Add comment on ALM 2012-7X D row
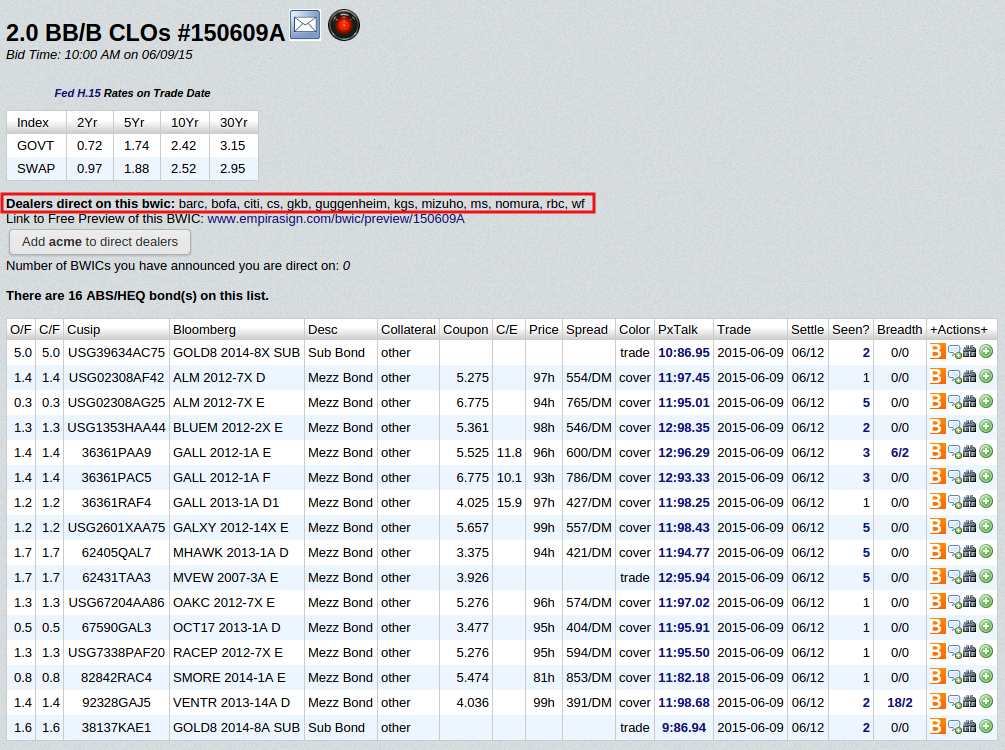 coord(953,378)
